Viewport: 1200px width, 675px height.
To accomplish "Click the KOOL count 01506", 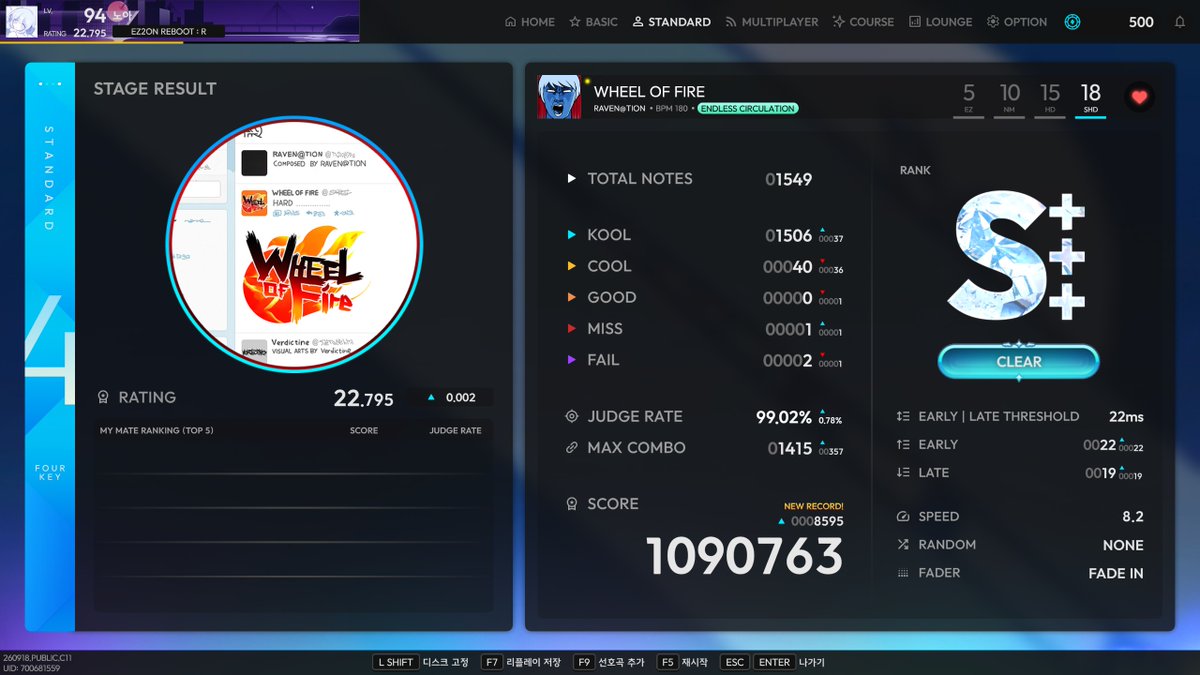I will pyautogui.click(x=789, y=236).
